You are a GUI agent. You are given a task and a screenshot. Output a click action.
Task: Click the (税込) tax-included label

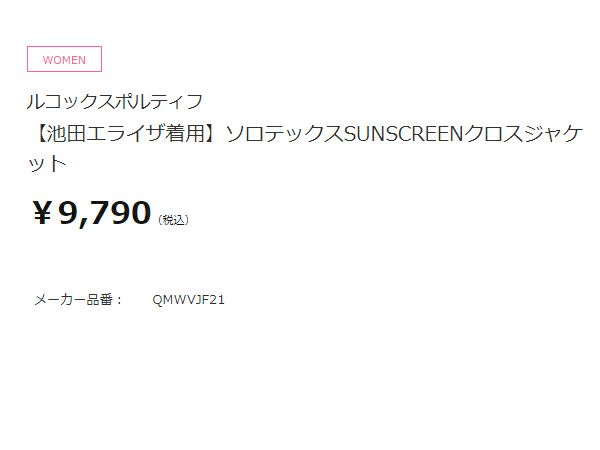173,220
